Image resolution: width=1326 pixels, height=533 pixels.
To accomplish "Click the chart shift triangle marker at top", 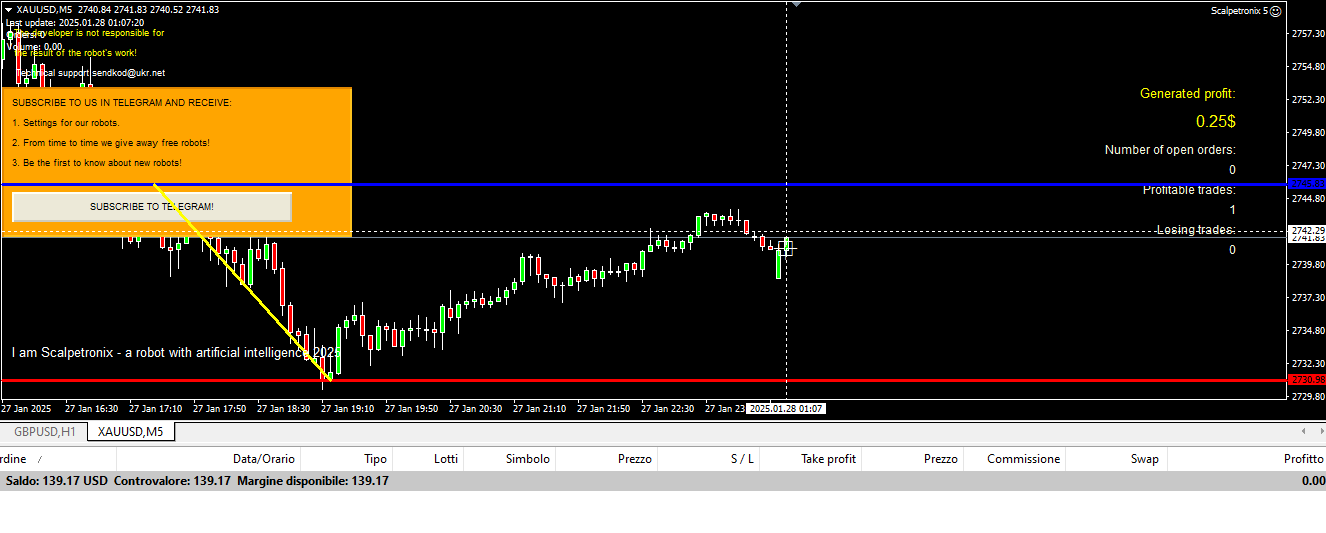I will (796, 4).
